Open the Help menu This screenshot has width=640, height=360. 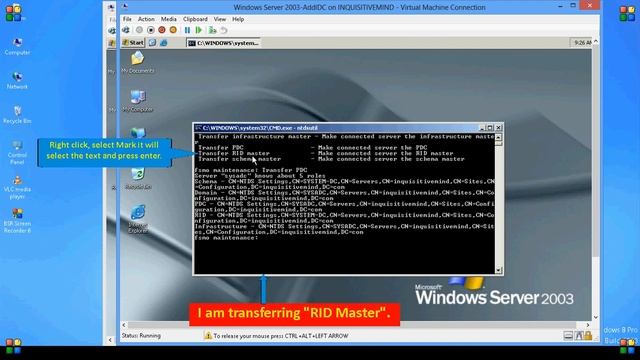[238, 19]
